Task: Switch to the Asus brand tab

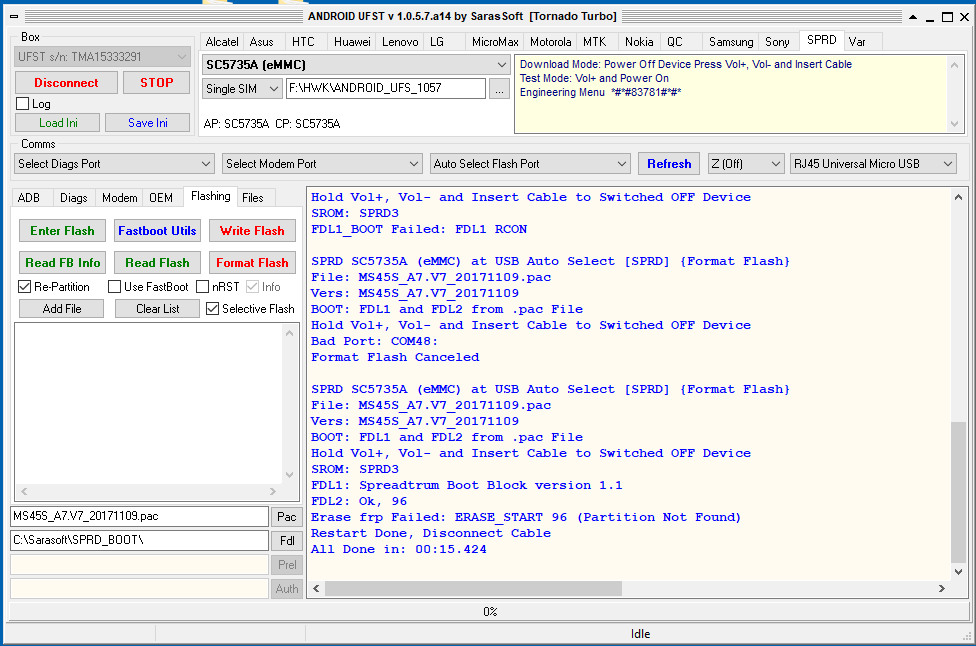Action: pos(261,42)
